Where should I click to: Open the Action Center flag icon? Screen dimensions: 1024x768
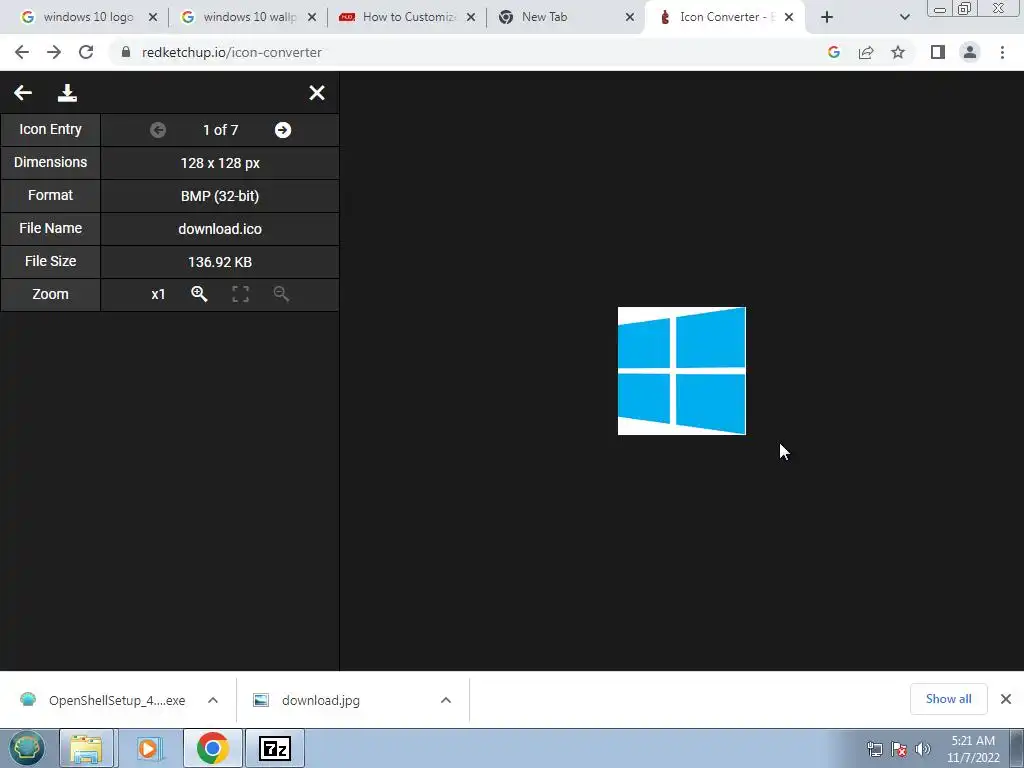point(899,749)
